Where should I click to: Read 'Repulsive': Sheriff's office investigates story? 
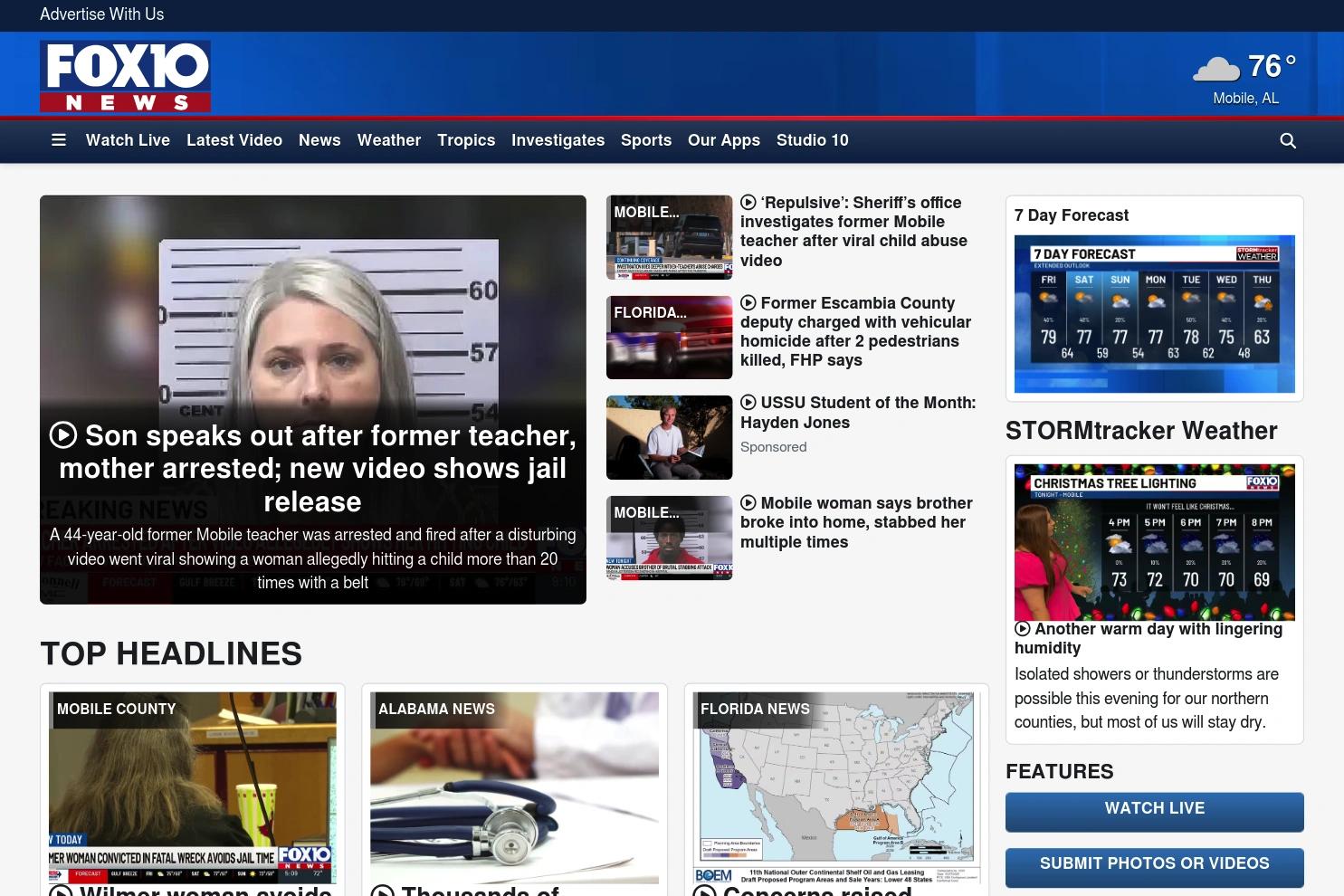pyautogui.click(x=853, y=232)
